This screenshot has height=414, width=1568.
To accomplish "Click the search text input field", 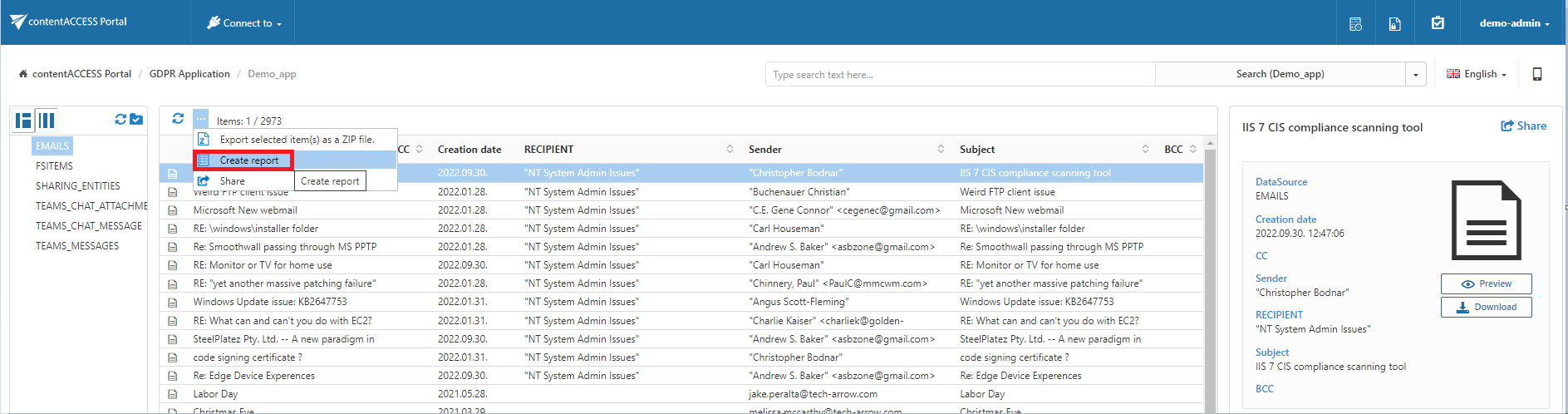I will click(959, 74).
